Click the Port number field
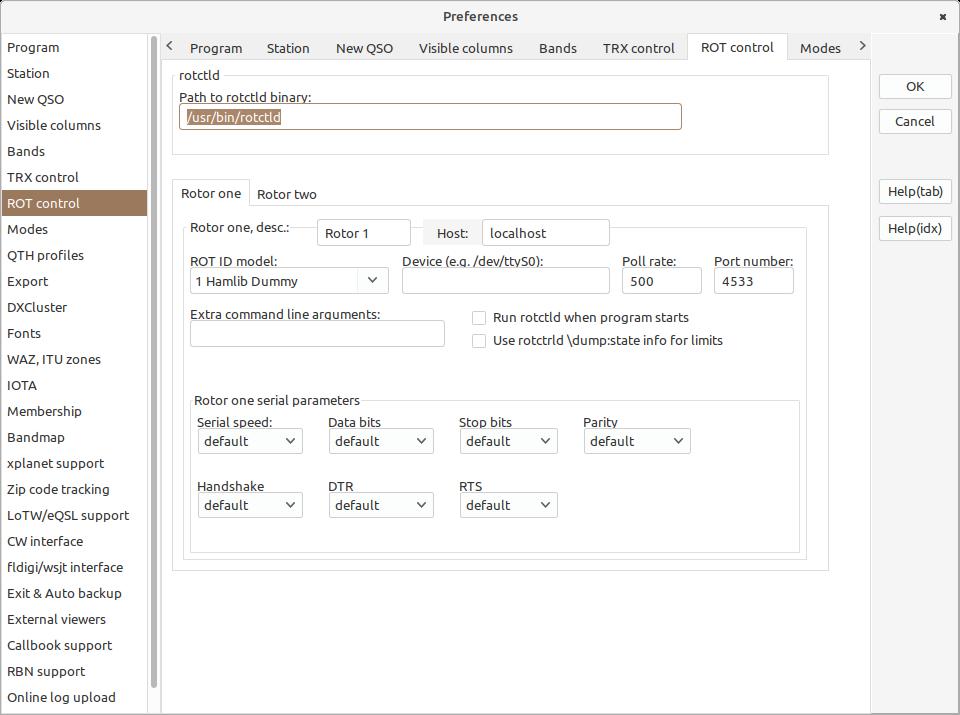Image resolution: width=960 pixels, height=715 pixels. click(x=754, y=281)
